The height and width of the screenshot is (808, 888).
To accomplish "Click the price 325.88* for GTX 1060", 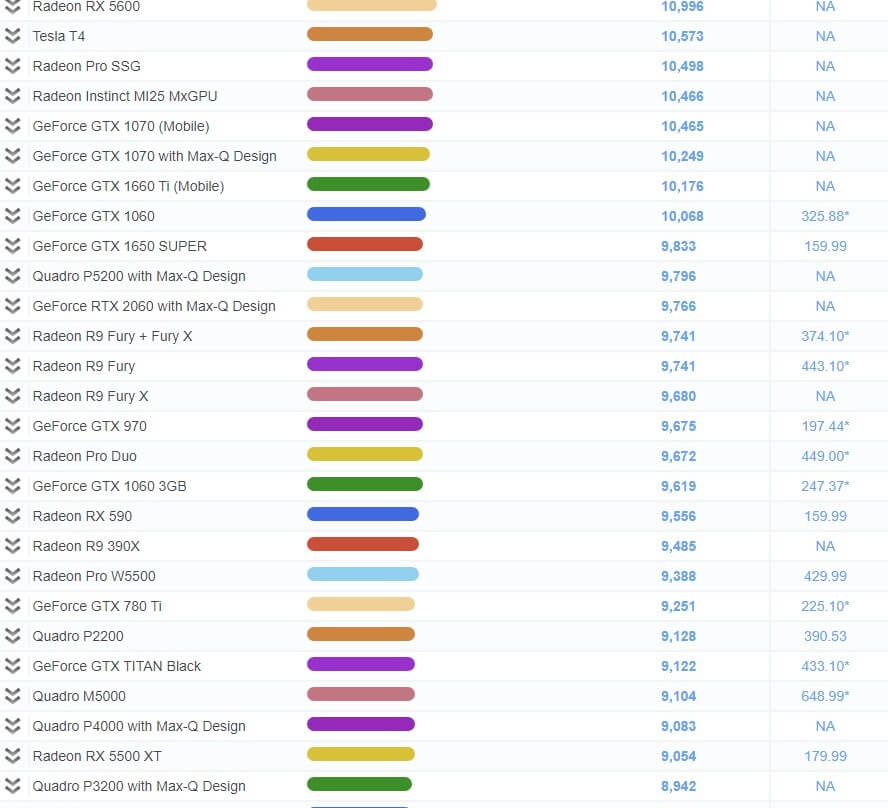I will tap(825, 216).
